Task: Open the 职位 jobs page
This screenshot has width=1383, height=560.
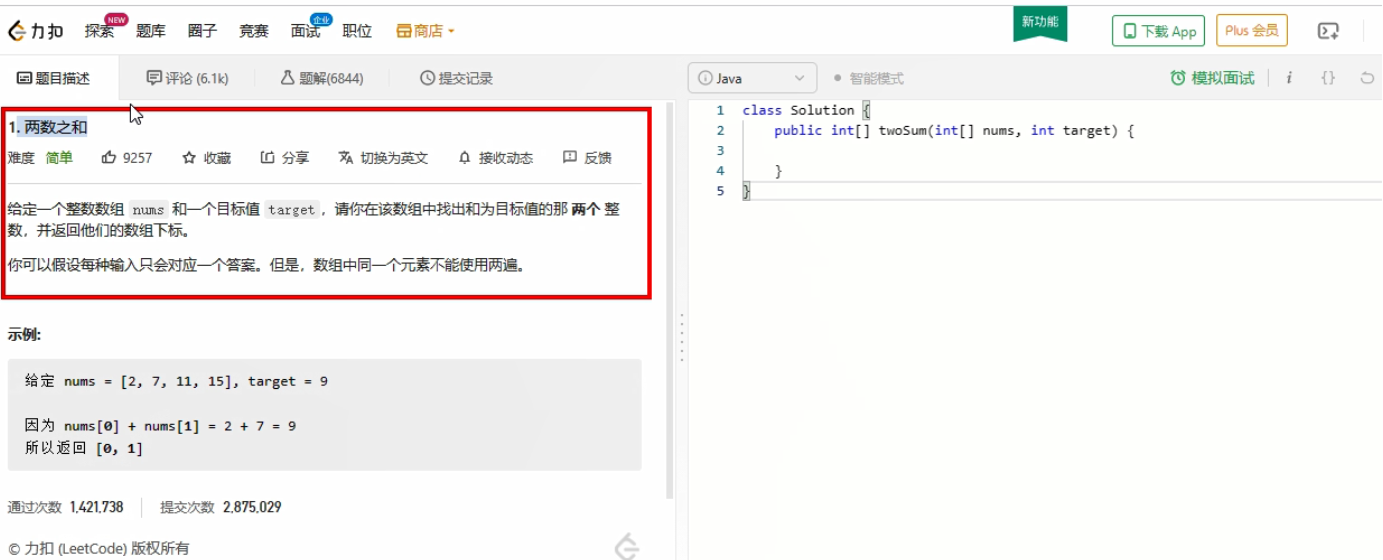Action: (357, 31)
